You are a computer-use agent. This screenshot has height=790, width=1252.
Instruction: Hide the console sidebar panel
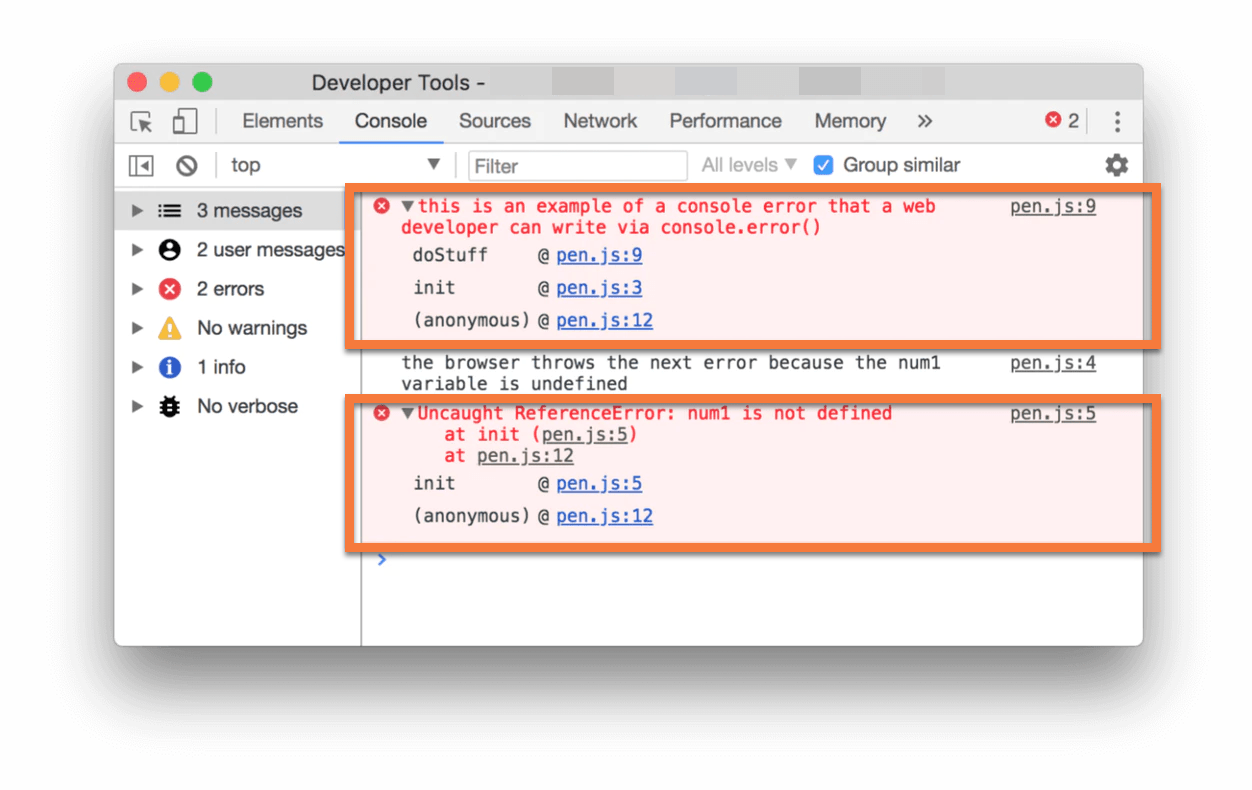pos(141,166)
